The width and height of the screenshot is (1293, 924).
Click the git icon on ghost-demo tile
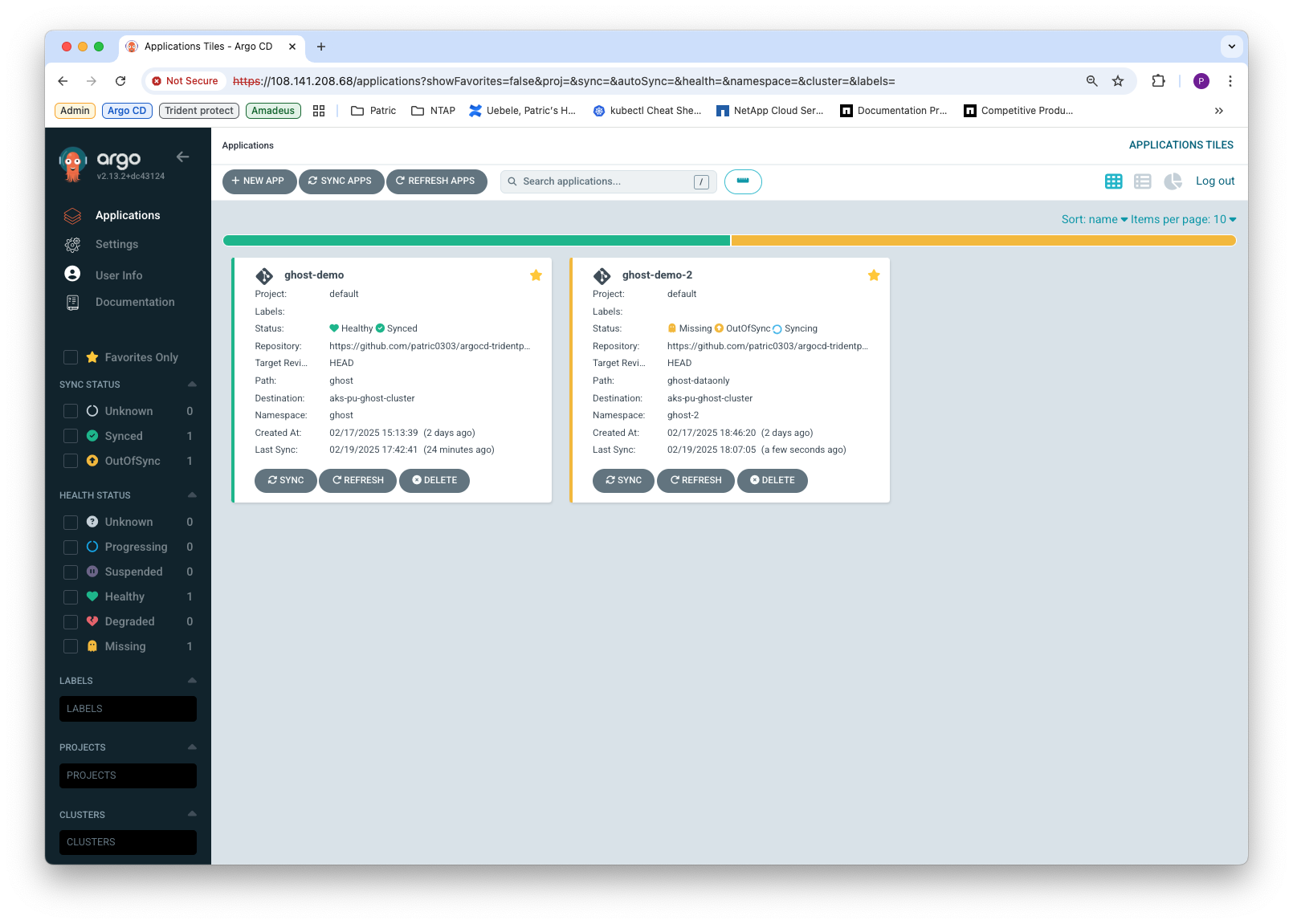(x=264, y=276)
